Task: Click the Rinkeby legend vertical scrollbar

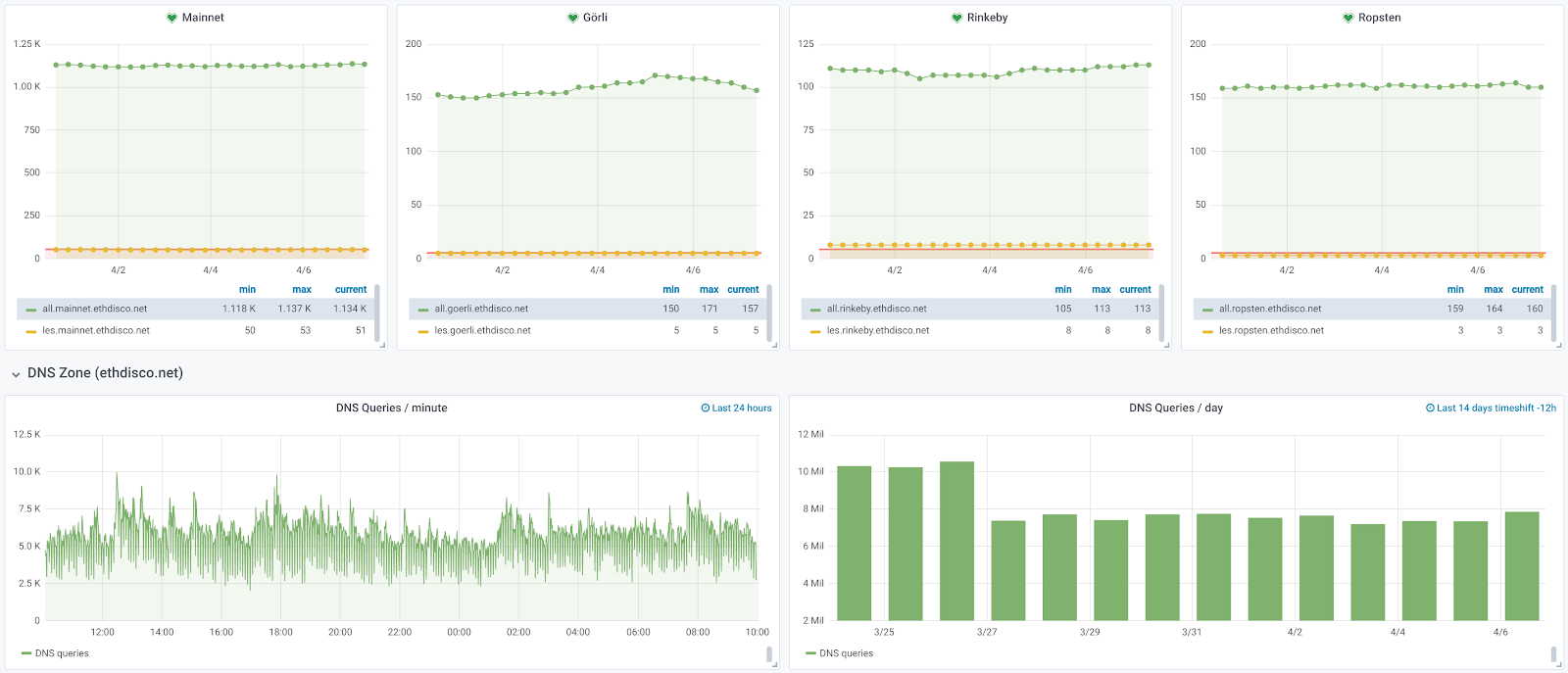Action: [1161, 312]
